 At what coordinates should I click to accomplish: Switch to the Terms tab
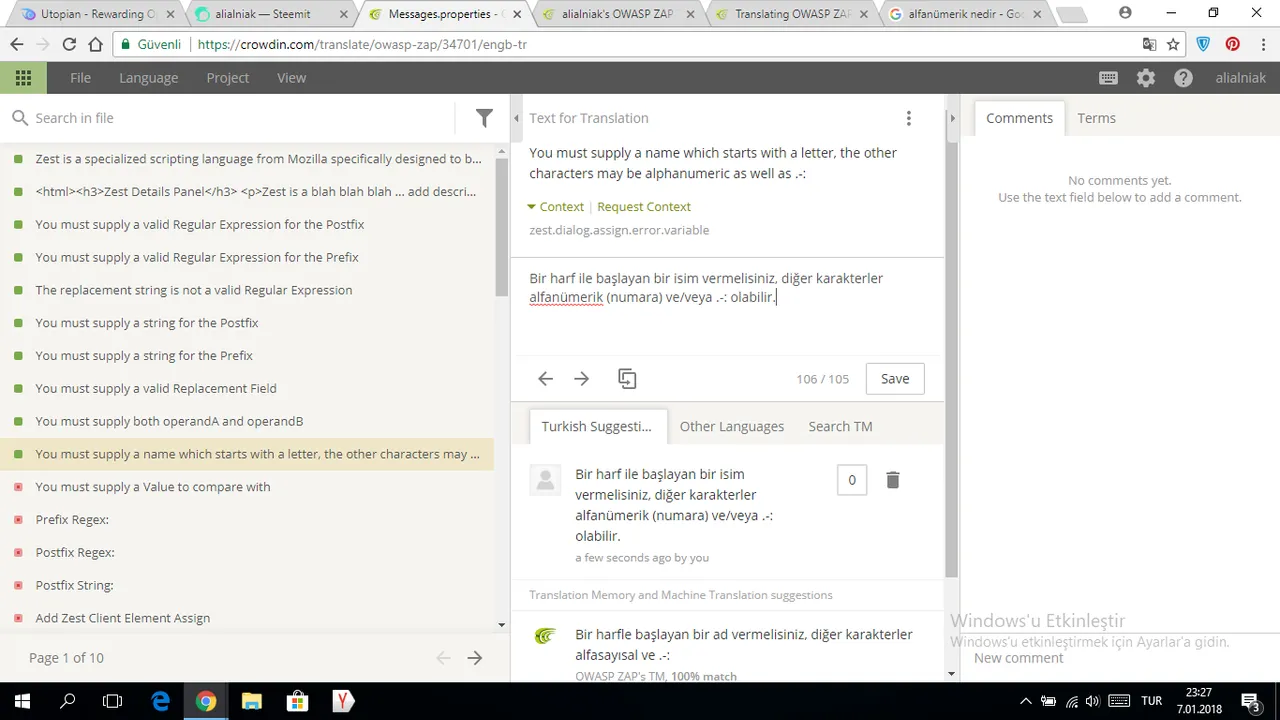(x=1096, y=118)
